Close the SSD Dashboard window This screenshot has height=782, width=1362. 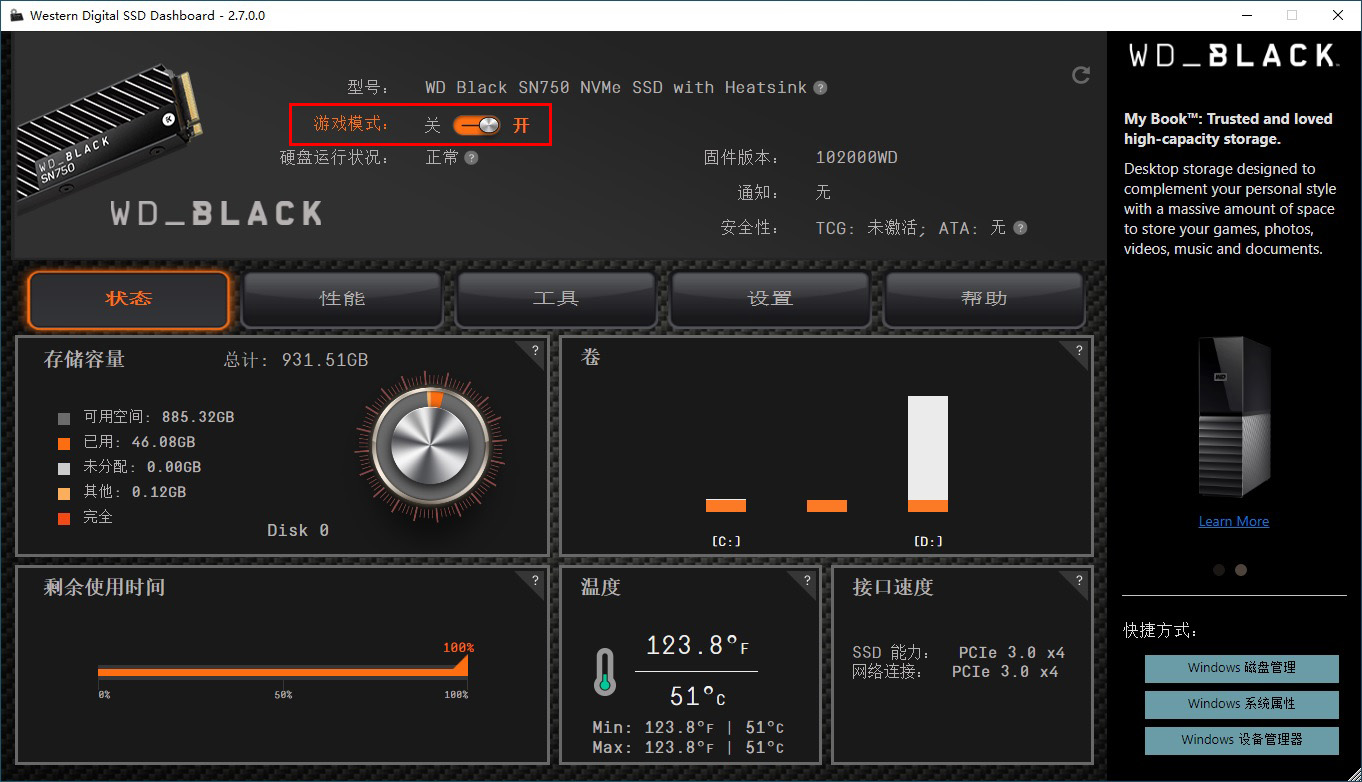click(x=1338, y=15)
